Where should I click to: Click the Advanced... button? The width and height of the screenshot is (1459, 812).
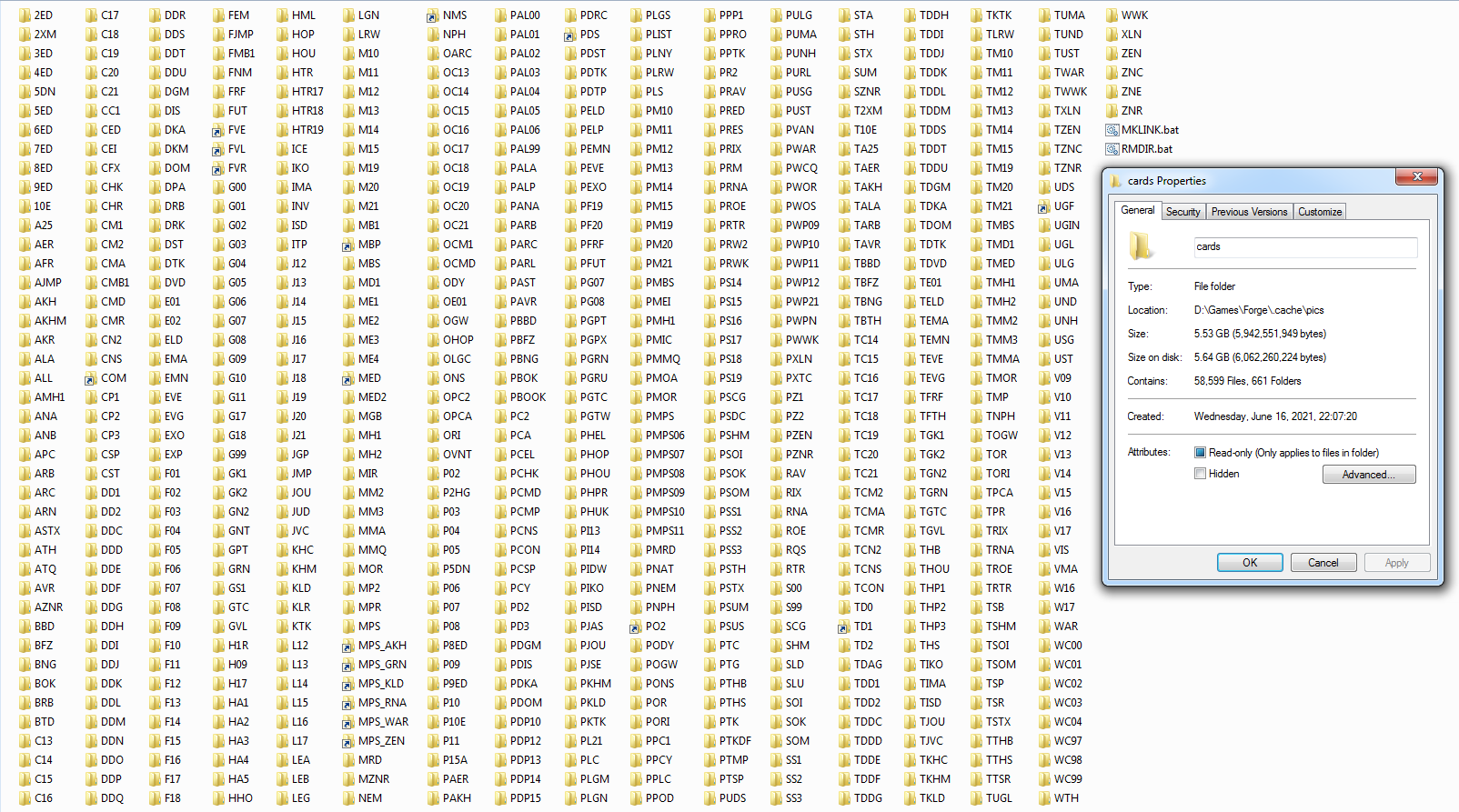[1368, 475]
